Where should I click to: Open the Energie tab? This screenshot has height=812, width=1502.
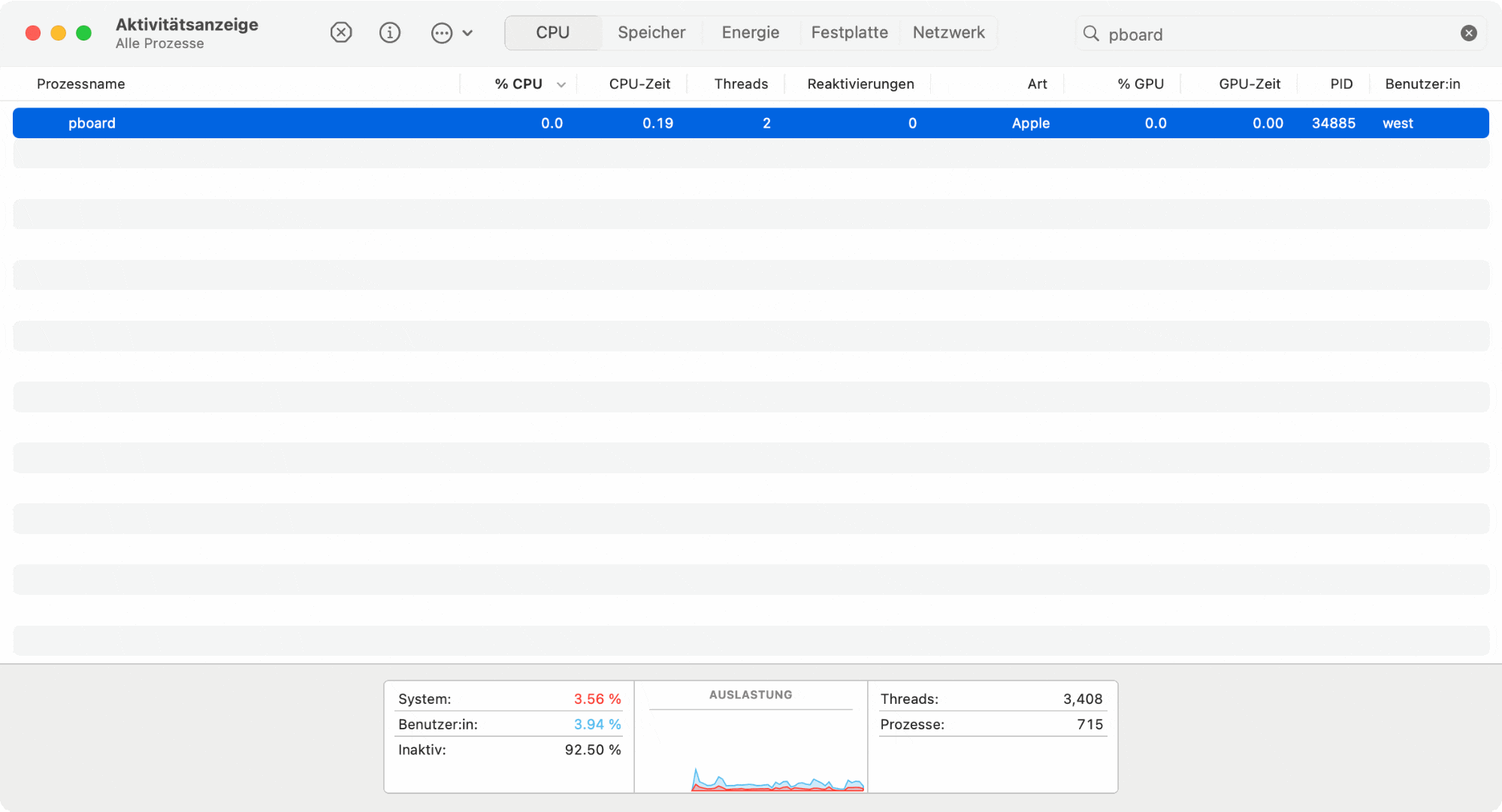(x=751, y=32)
